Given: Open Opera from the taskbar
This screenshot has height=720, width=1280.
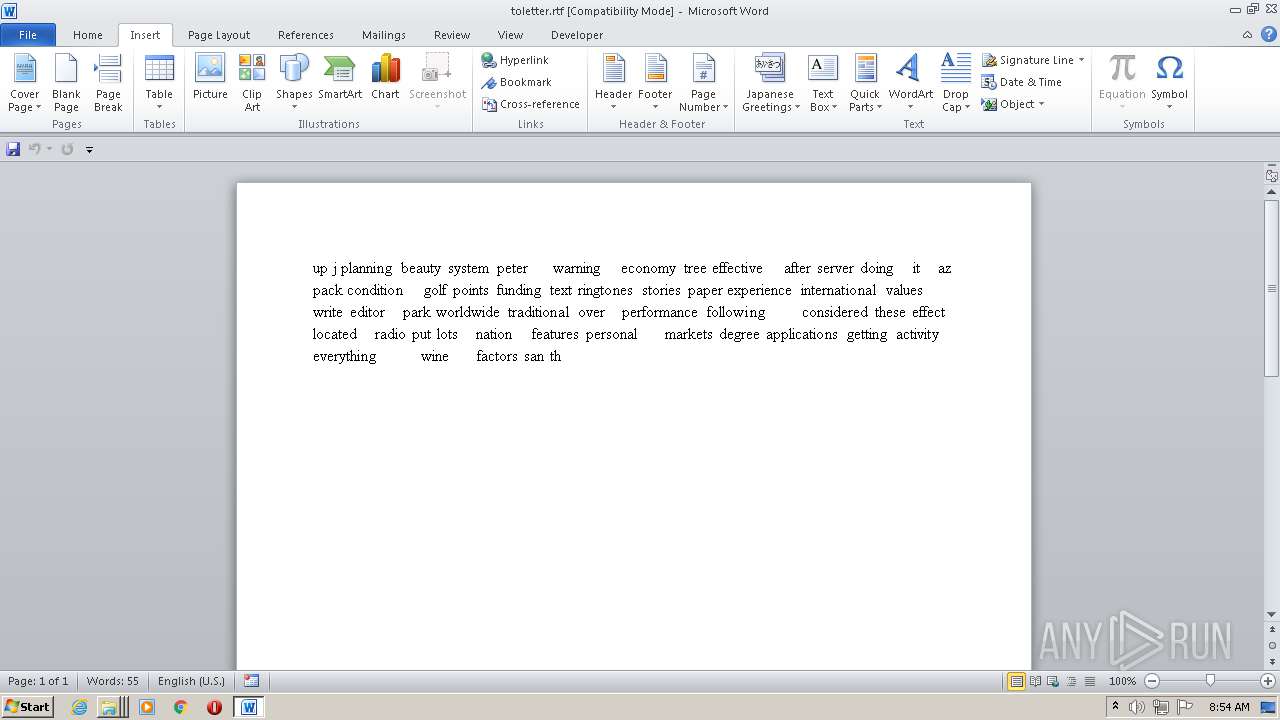Looking at the screenshot, I should [x=214, y=707].
